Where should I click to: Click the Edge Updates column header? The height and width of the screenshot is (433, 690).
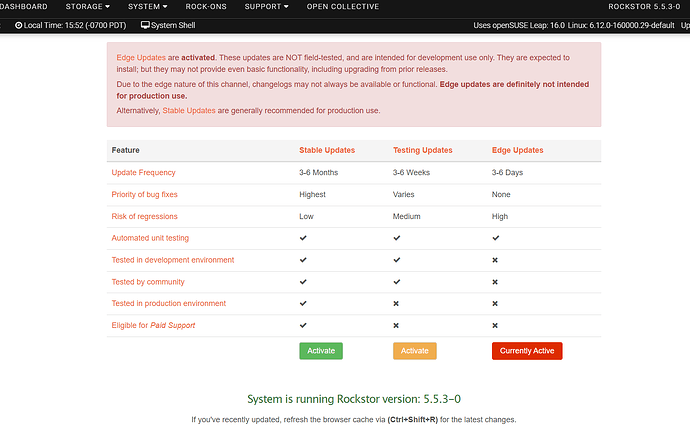coord(518,150)
